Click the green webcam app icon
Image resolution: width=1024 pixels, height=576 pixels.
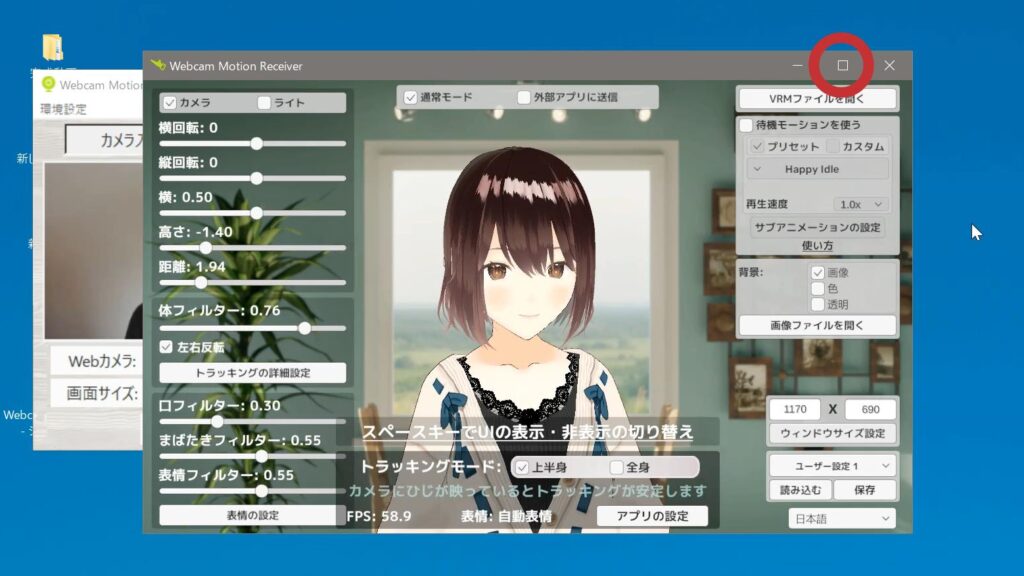click(48, 86)
